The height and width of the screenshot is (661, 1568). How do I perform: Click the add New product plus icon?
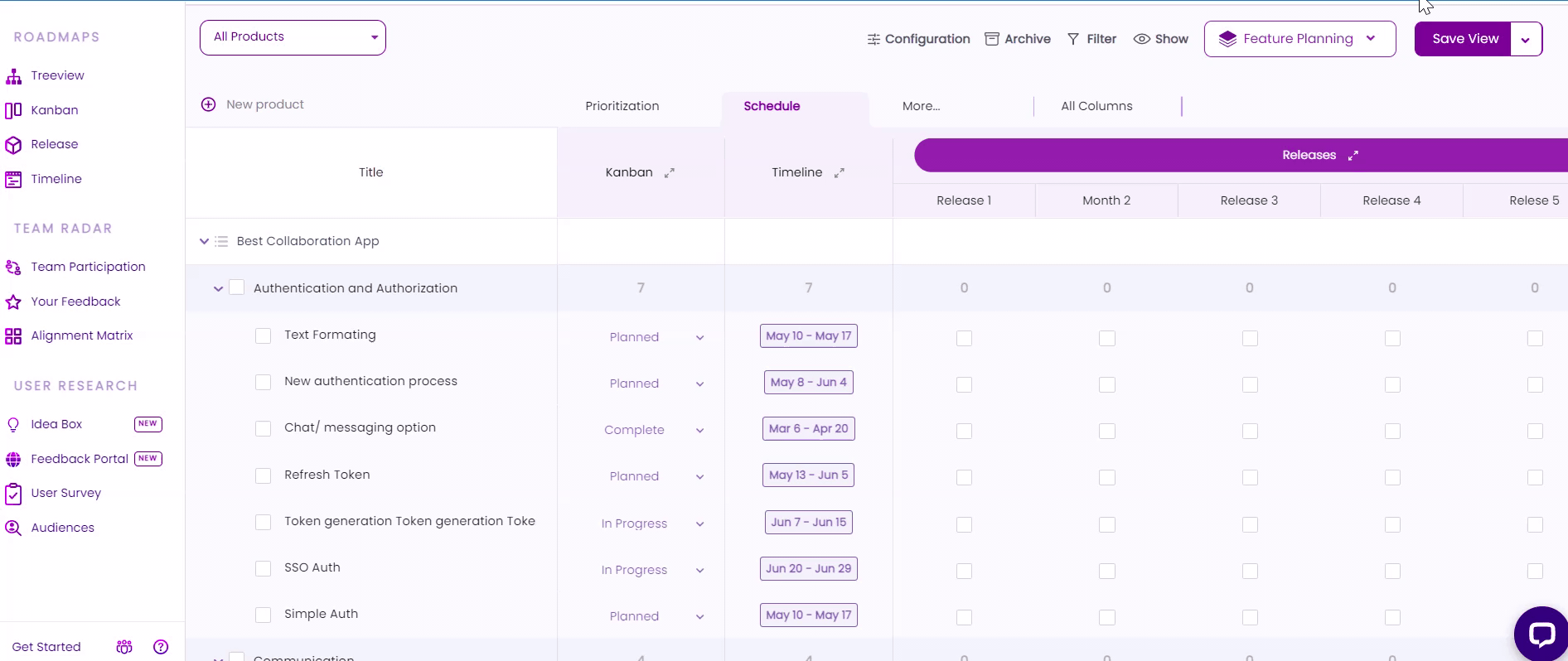[x=209, y=104]
